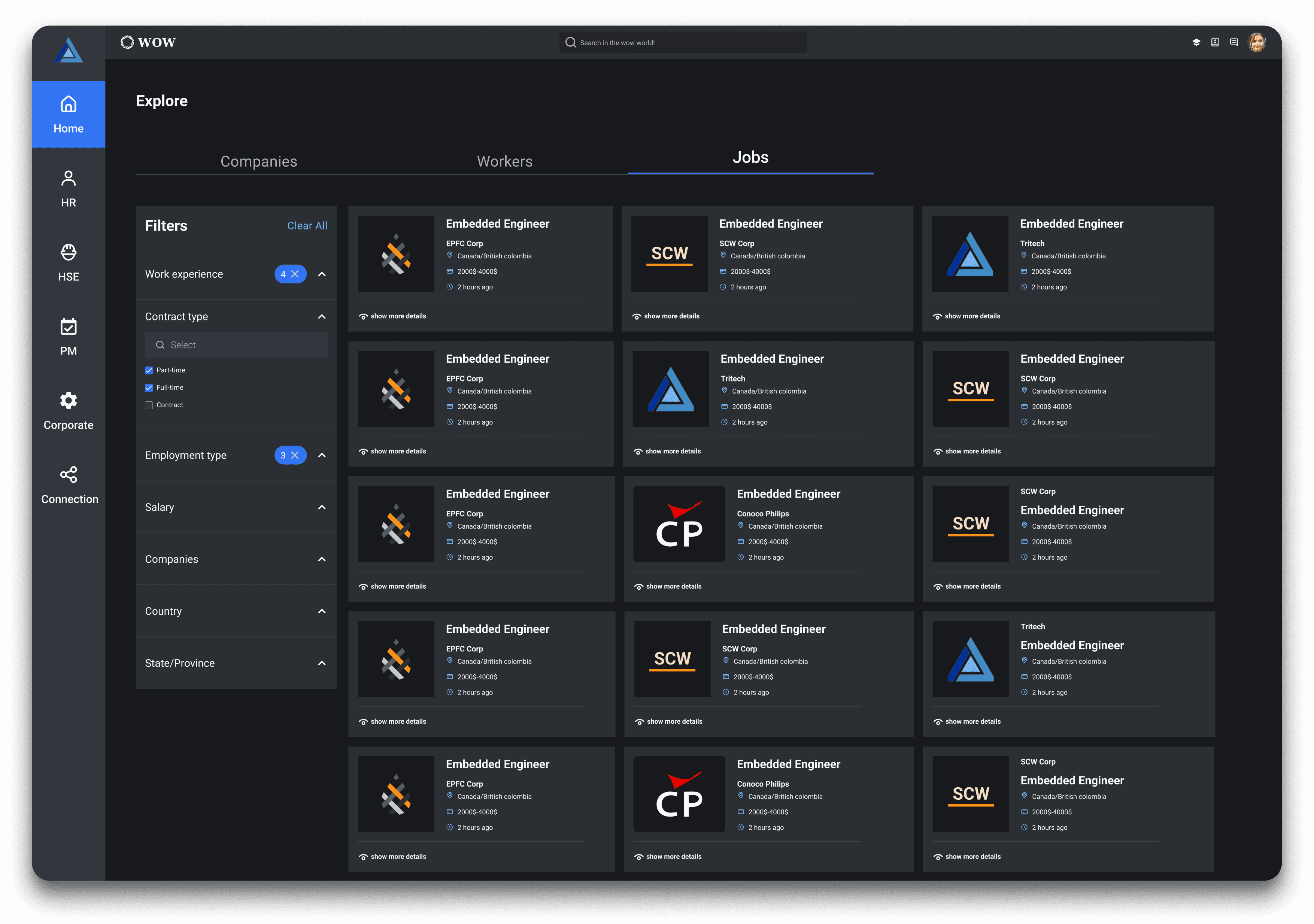Collapse the Contract type filter section
This screenshot has width=1314, height=924.
pyautogui.click(x=322, y=316)
